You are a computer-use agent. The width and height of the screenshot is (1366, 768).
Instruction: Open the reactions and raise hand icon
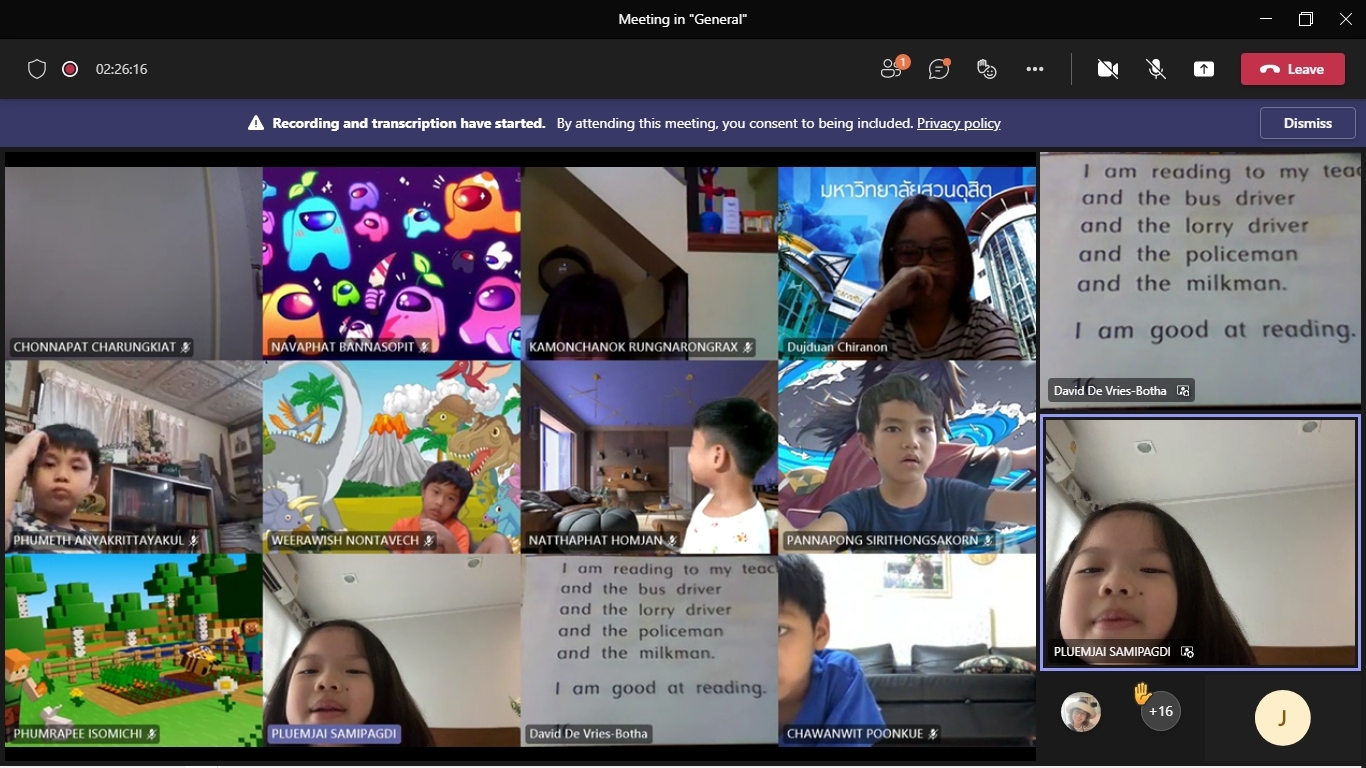[x=986, y=69]
